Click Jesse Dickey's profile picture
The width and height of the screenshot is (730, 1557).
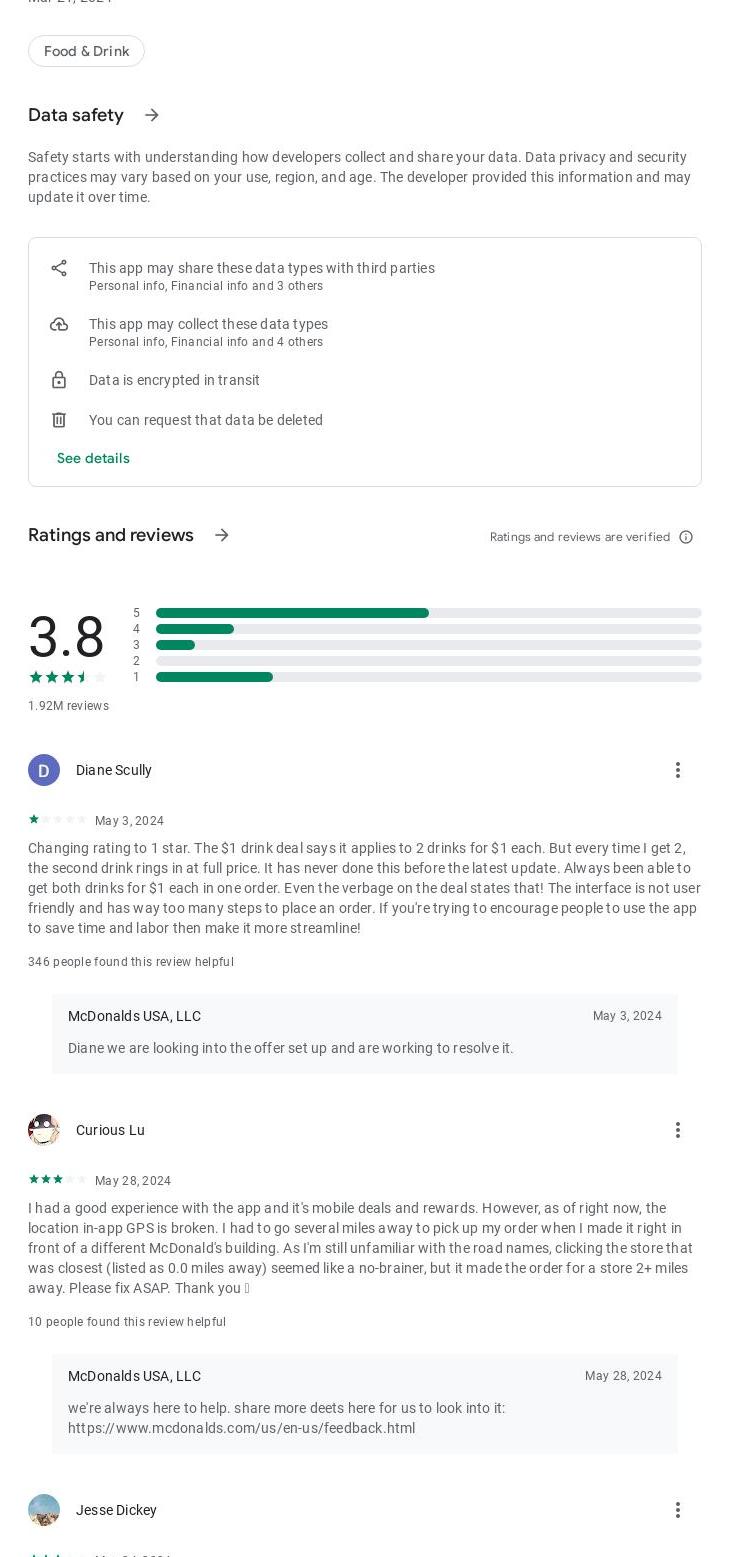[x=44, y=1510]
